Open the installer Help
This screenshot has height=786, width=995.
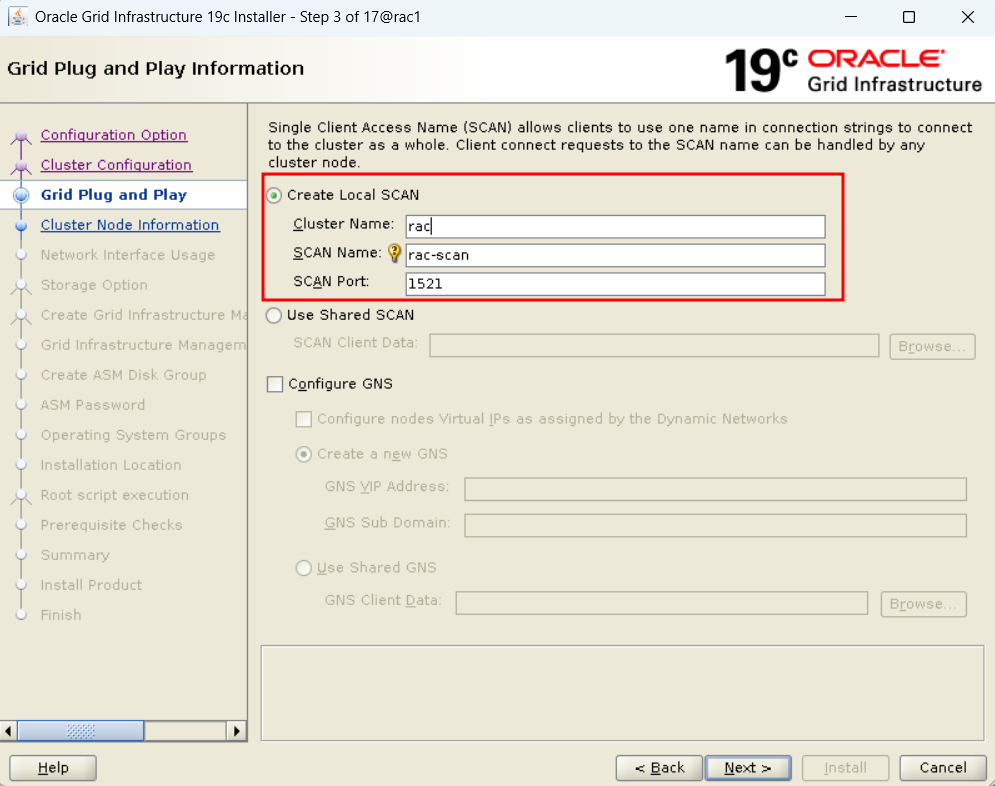pyautogui.click(x=53, y=768)
